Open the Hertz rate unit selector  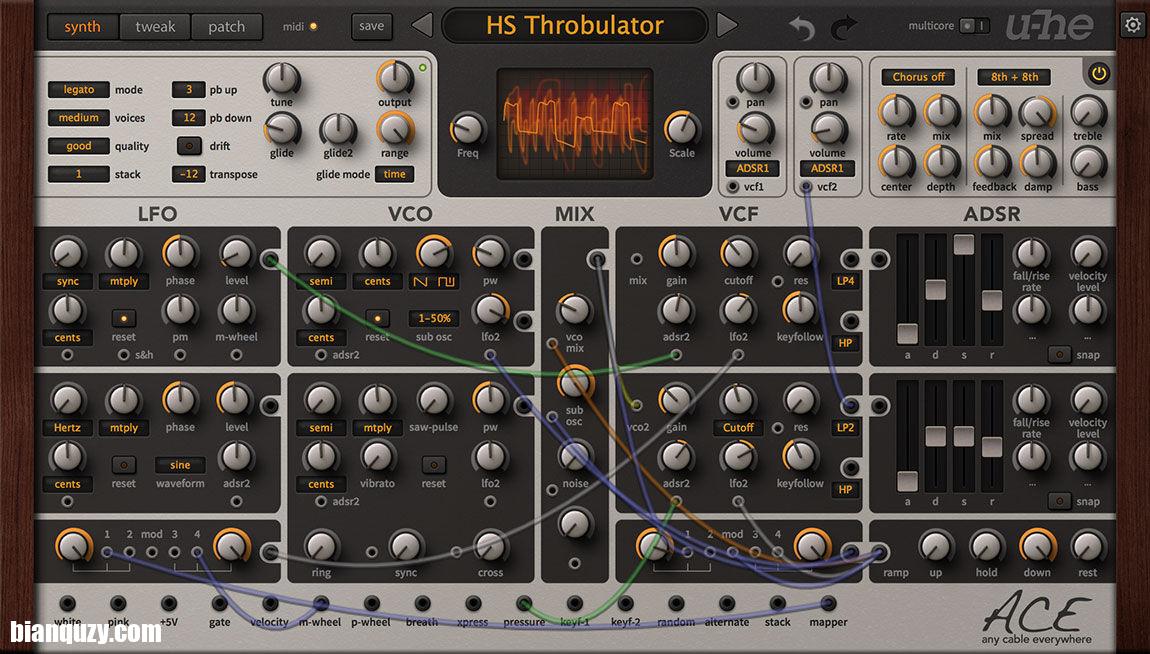point(67,427)
